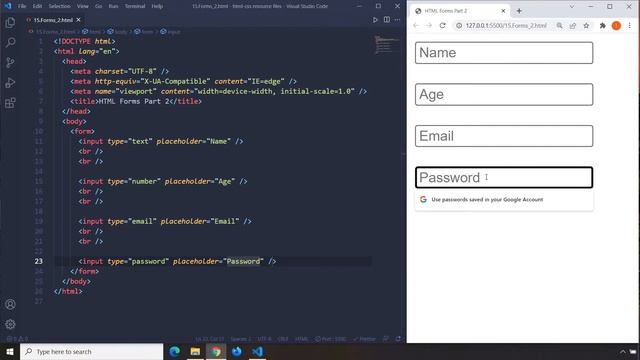This screenshot has height=360, width=640.
Task: Click the Chrome address bar URL
Action: pyautogui.click(x=506, y=25)
